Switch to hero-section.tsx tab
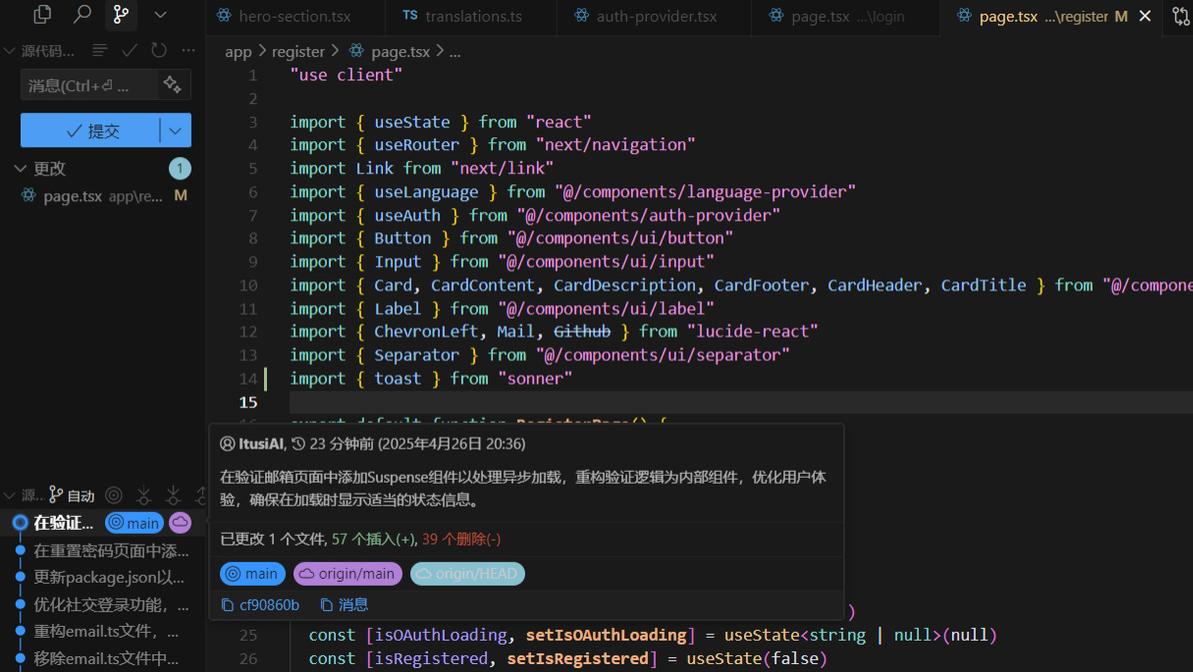This screenshot has width=1193, height=672. point(295,16)
